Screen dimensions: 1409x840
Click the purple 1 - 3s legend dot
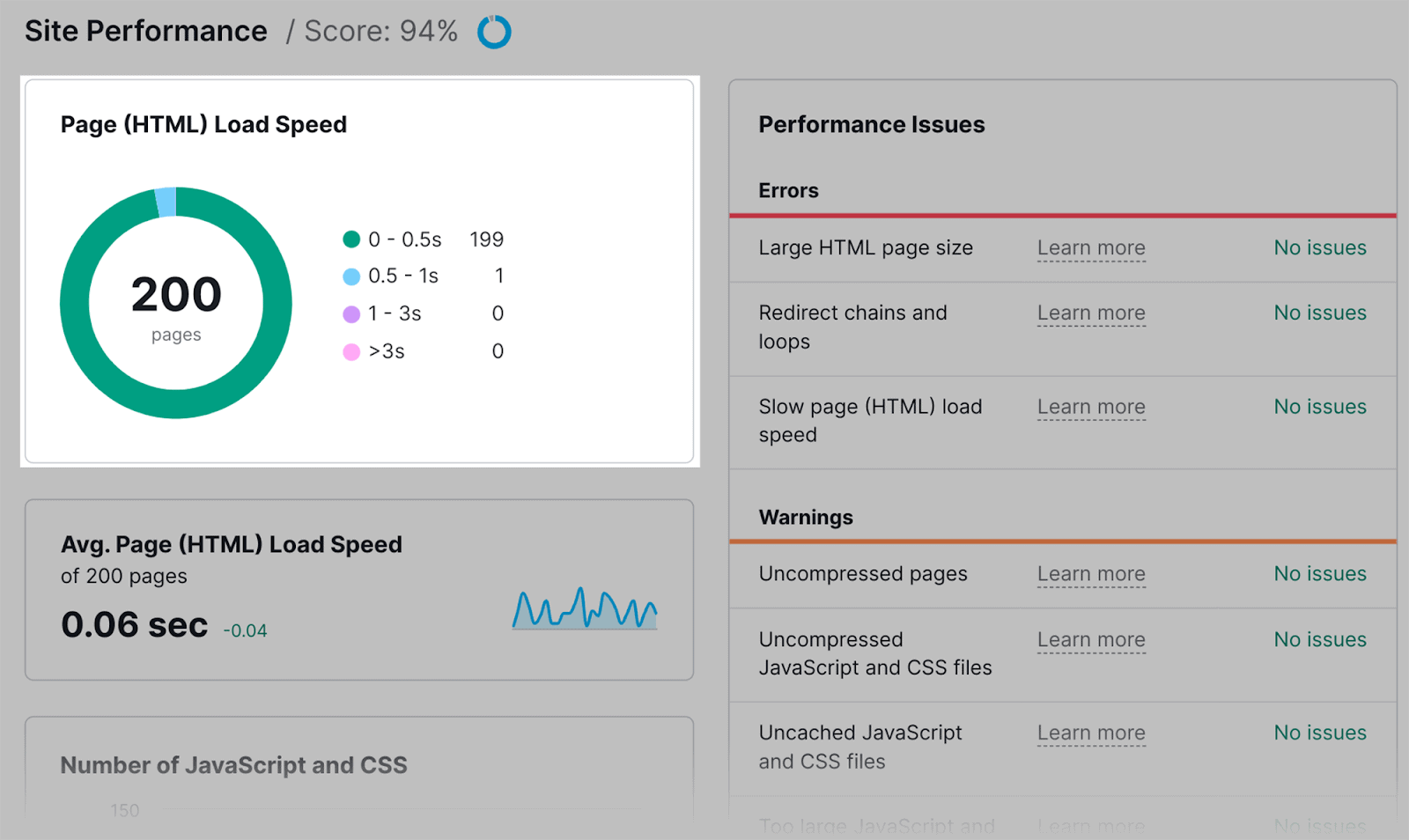coord(351,313)
